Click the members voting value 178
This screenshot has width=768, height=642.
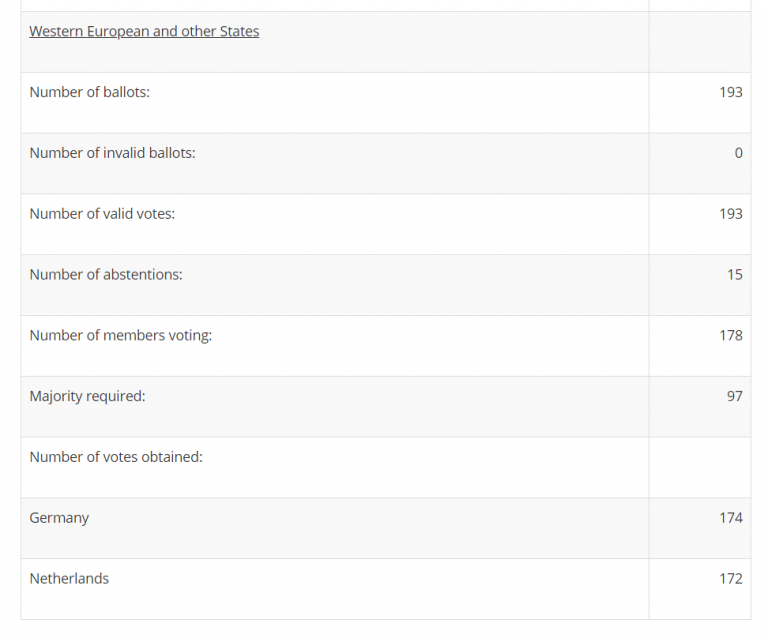click(731, 335)
